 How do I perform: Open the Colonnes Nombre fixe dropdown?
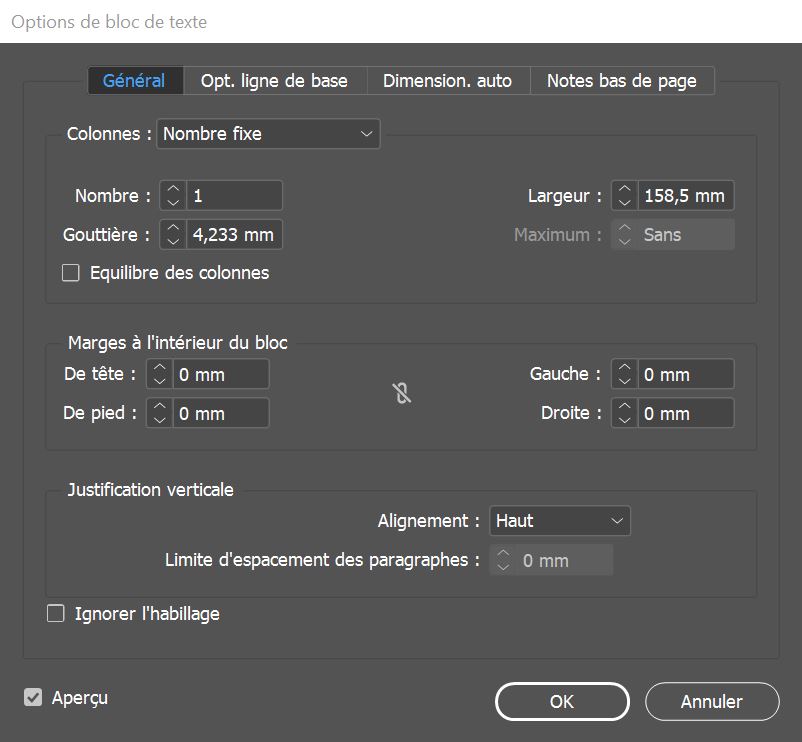(x=268, y=133)
